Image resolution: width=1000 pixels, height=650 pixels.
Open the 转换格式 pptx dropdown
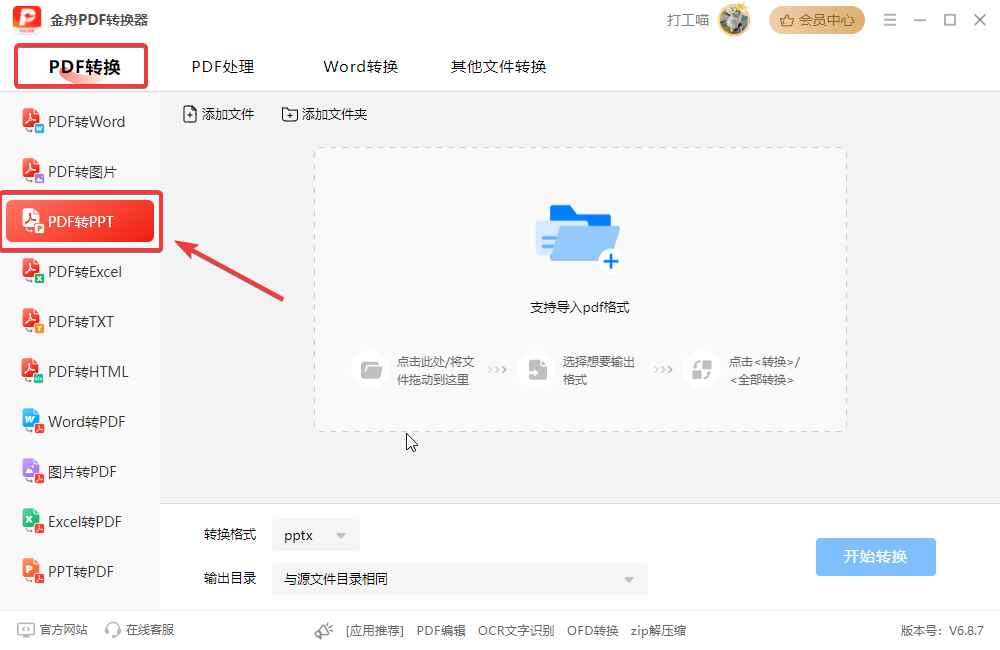pos(316,535)
